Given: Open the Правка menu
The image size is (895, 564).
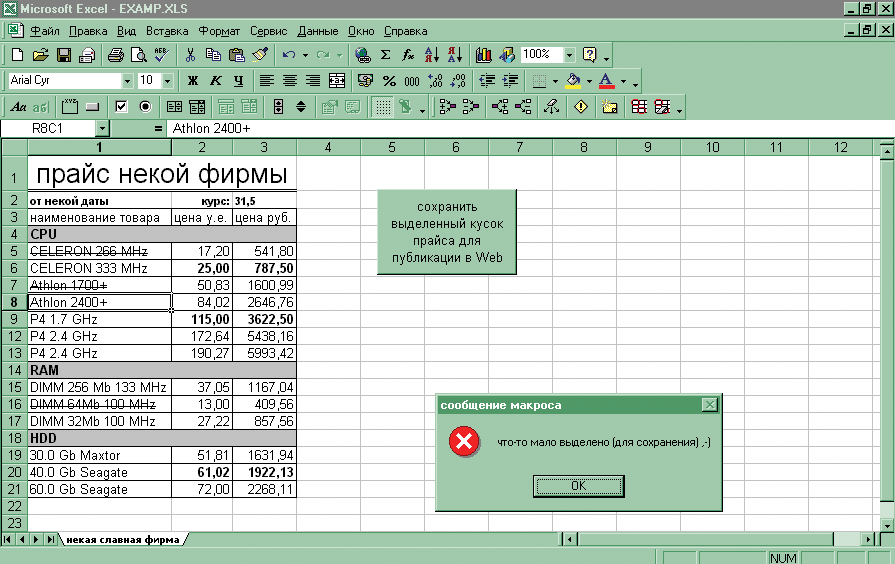Looking at the screenshot, I should coord(88,31).
